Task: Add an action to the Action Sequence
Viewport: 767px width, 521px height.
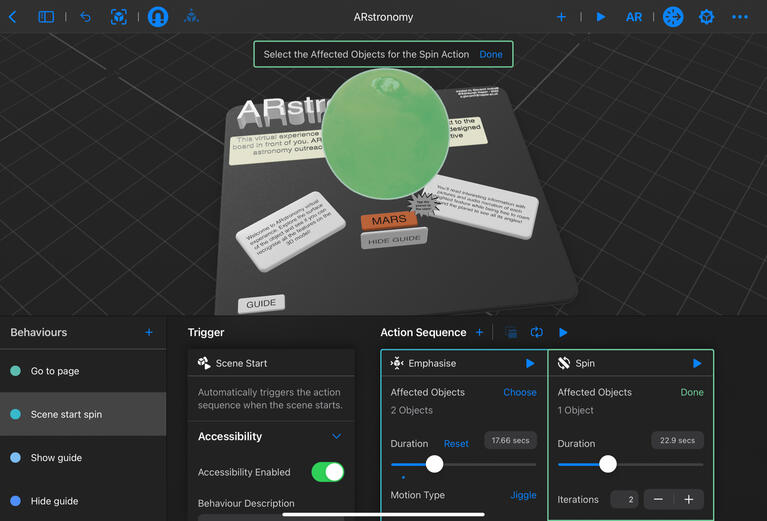Action: 479,332
